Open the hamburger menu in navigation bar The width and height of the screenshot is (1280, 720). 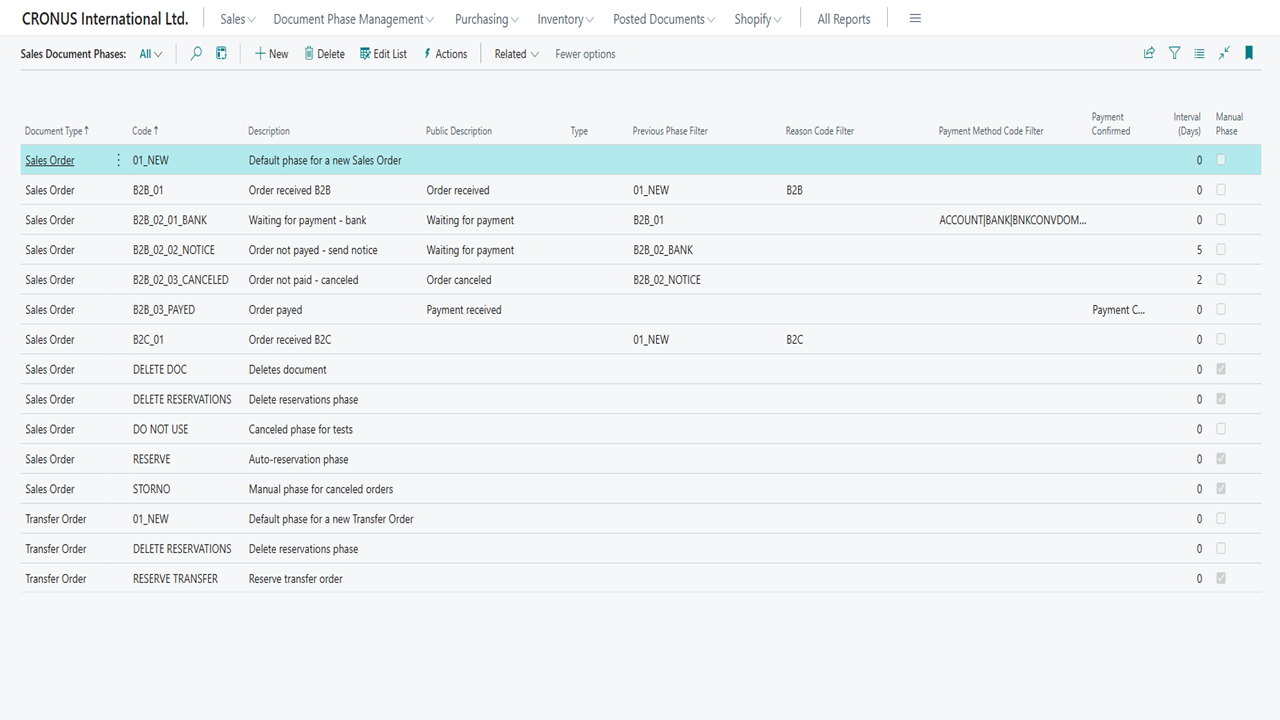tap(915, 19)
